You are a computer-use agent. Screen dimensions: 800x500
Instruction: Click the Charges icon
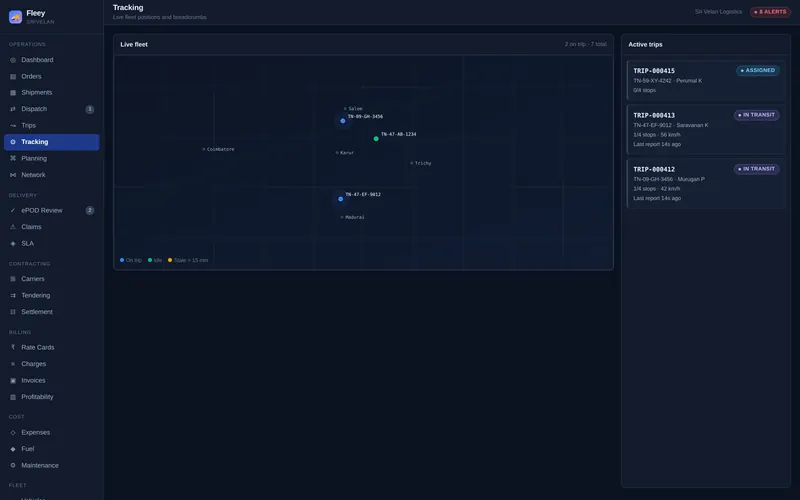13,364
